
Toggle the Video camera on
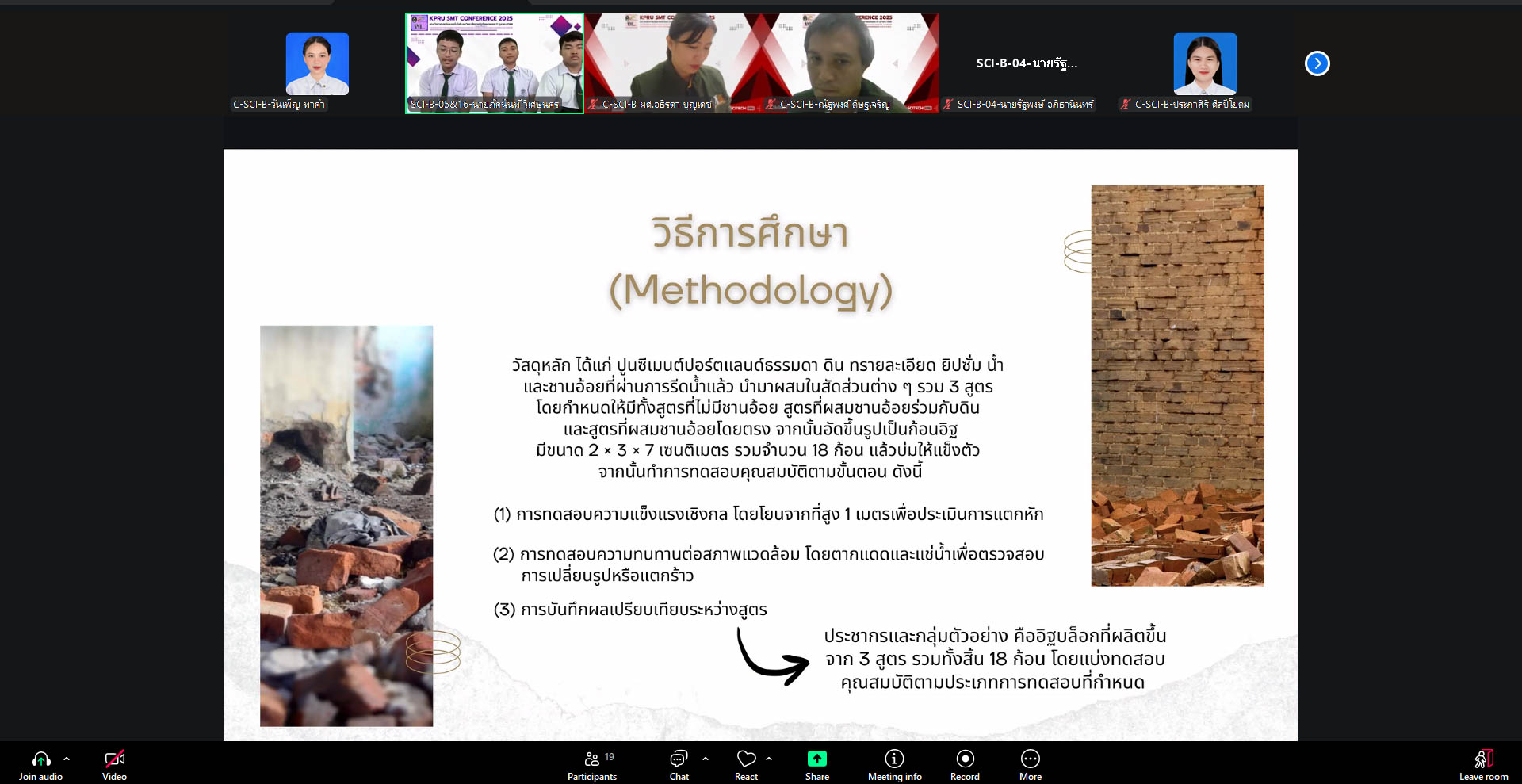[x=114, y=759]
